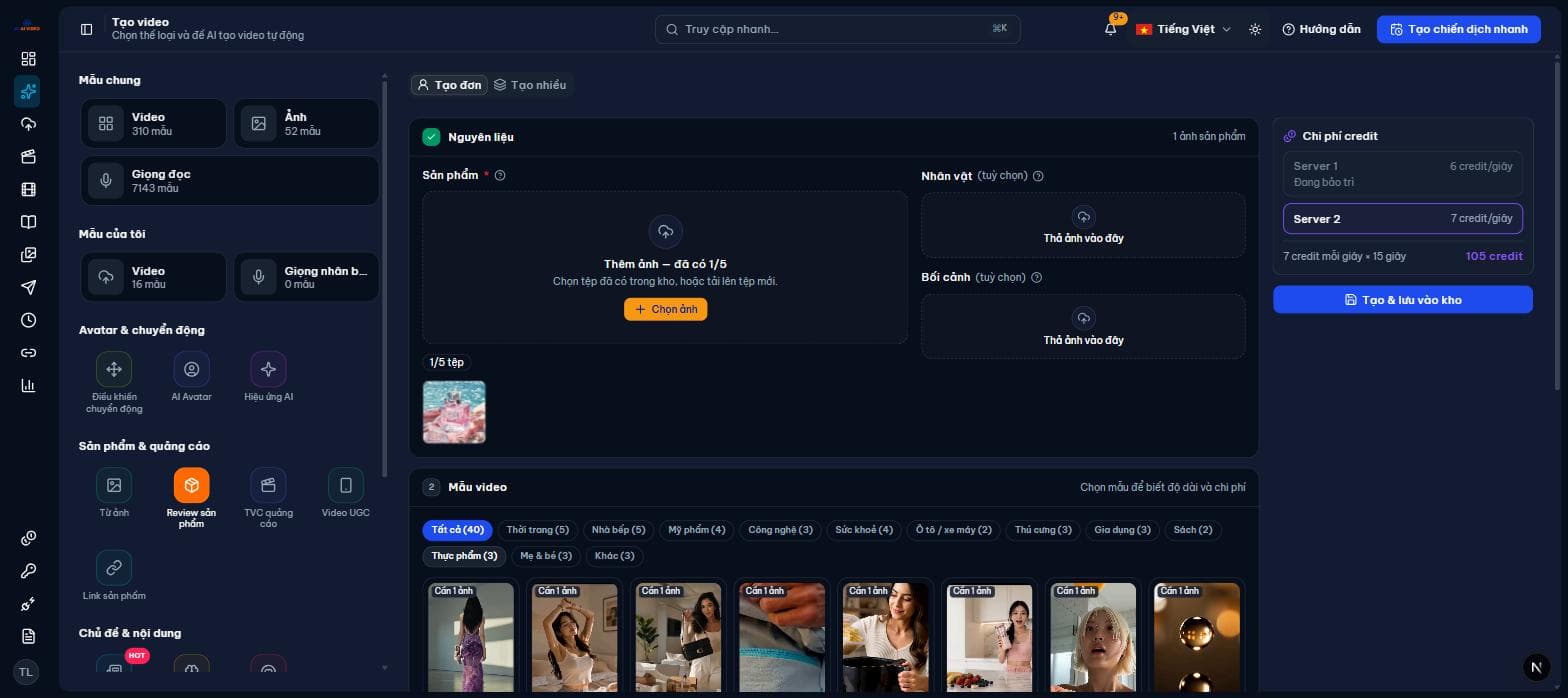Screen dimensions: 1568x698
Task: Open the Hướng dẫn guide link
Action: coord(1321,29)
